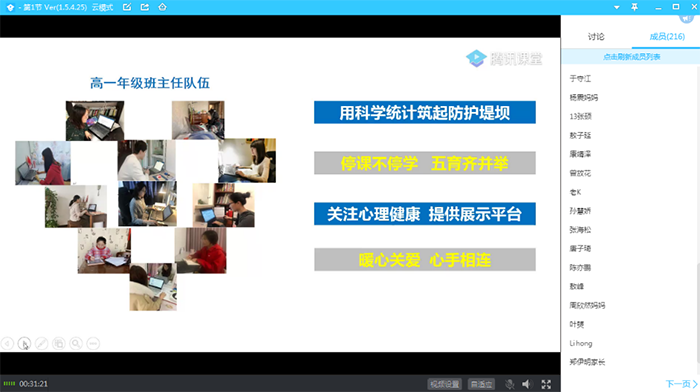Viewport: 700px width, 392px height.
Task: Select member Li hong in the list
Action: 581,343
